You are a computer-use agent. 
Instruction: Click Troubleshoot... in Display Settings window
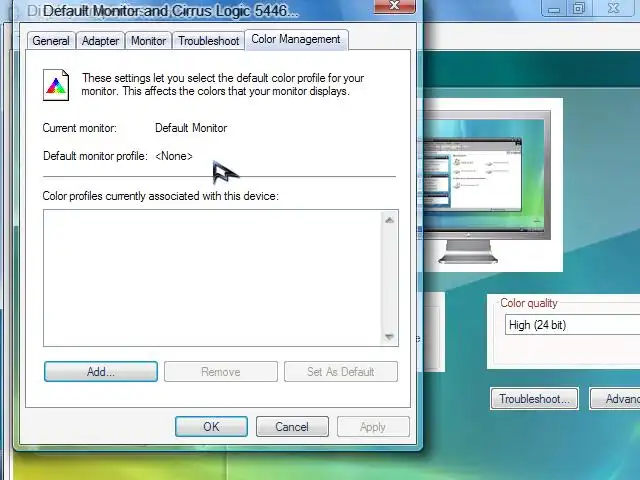534,398
